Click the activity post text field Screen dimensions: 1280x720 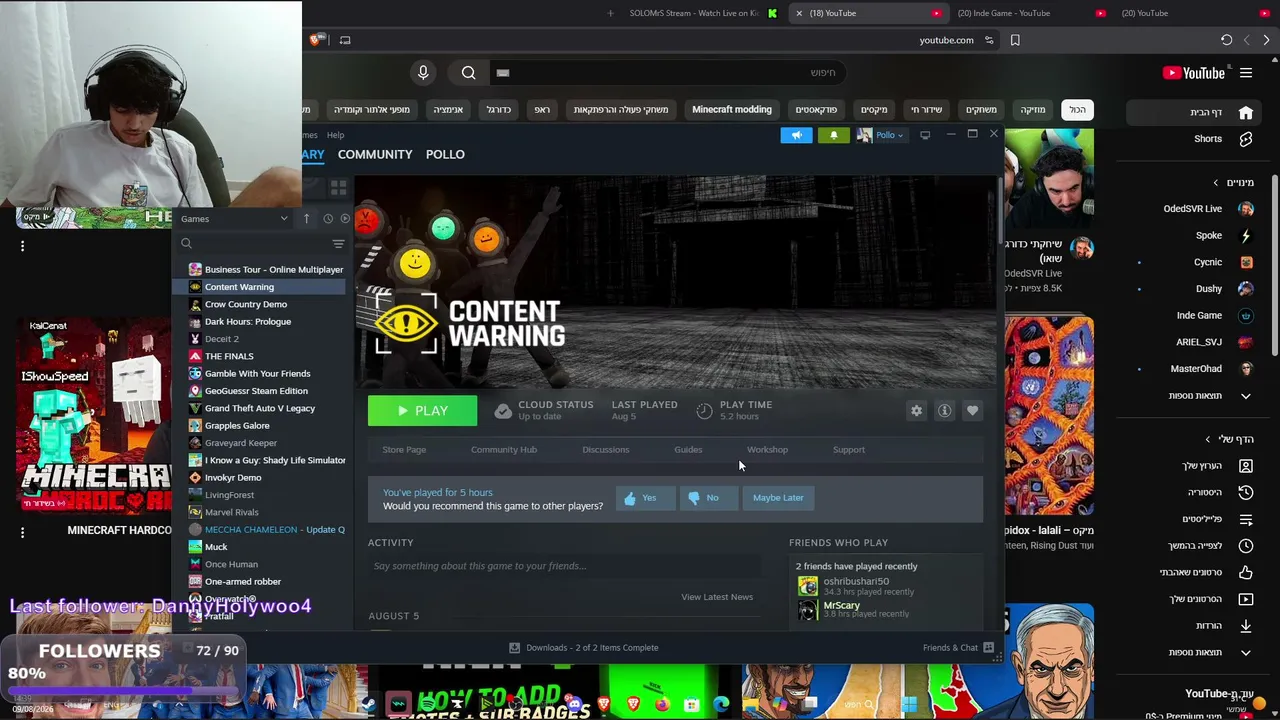(564, 566)
